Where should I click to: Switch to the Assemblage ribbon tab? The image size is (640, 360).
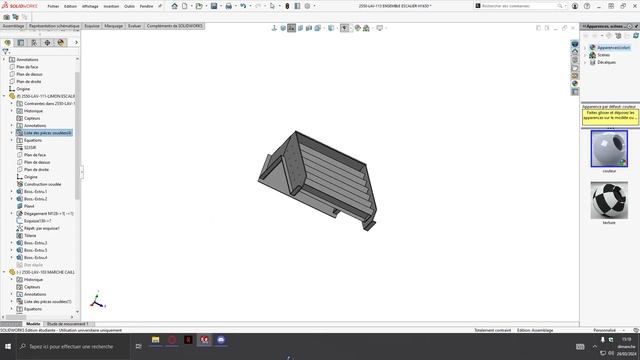point(13,26)
